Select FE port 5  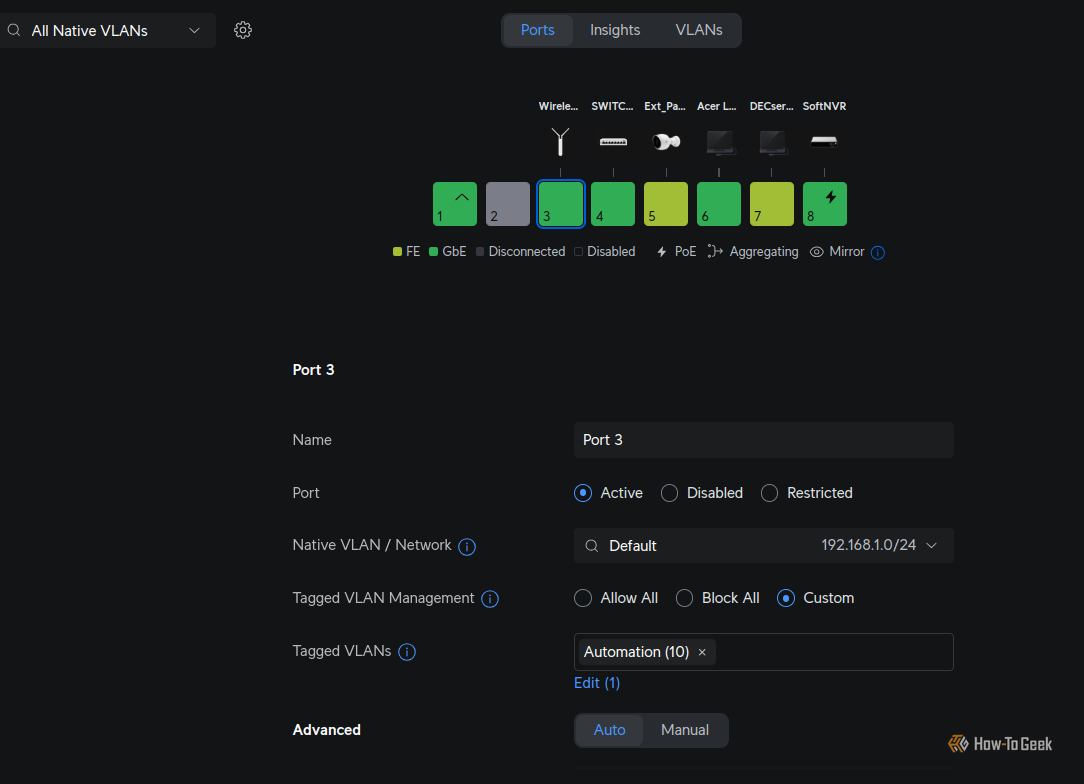point(666,204)
